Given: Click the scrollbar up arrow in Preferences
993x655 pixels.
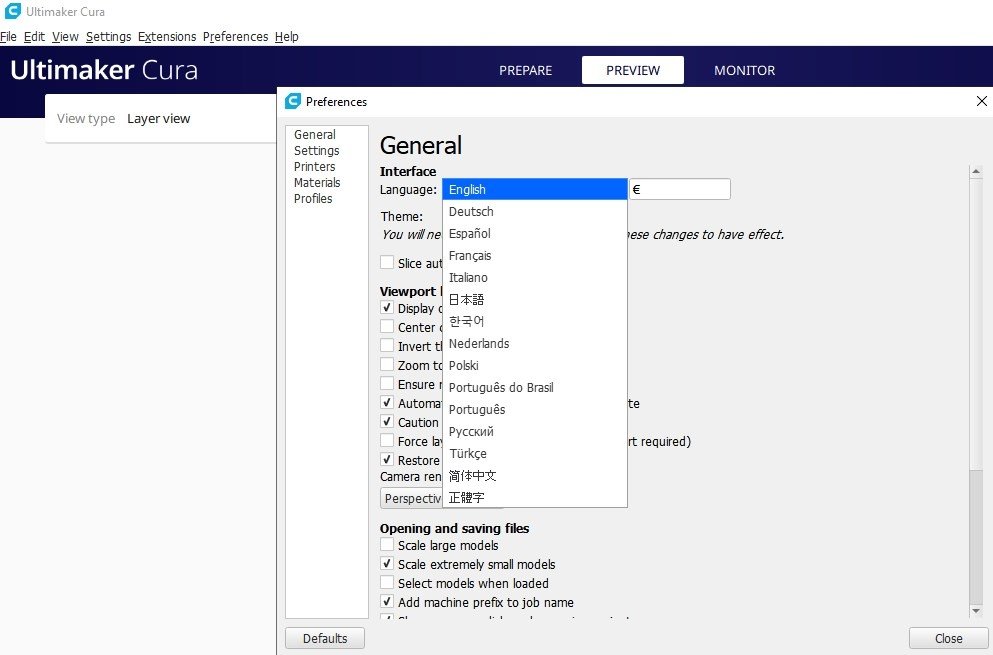Looking at the screenshot, I should point(976,171).
